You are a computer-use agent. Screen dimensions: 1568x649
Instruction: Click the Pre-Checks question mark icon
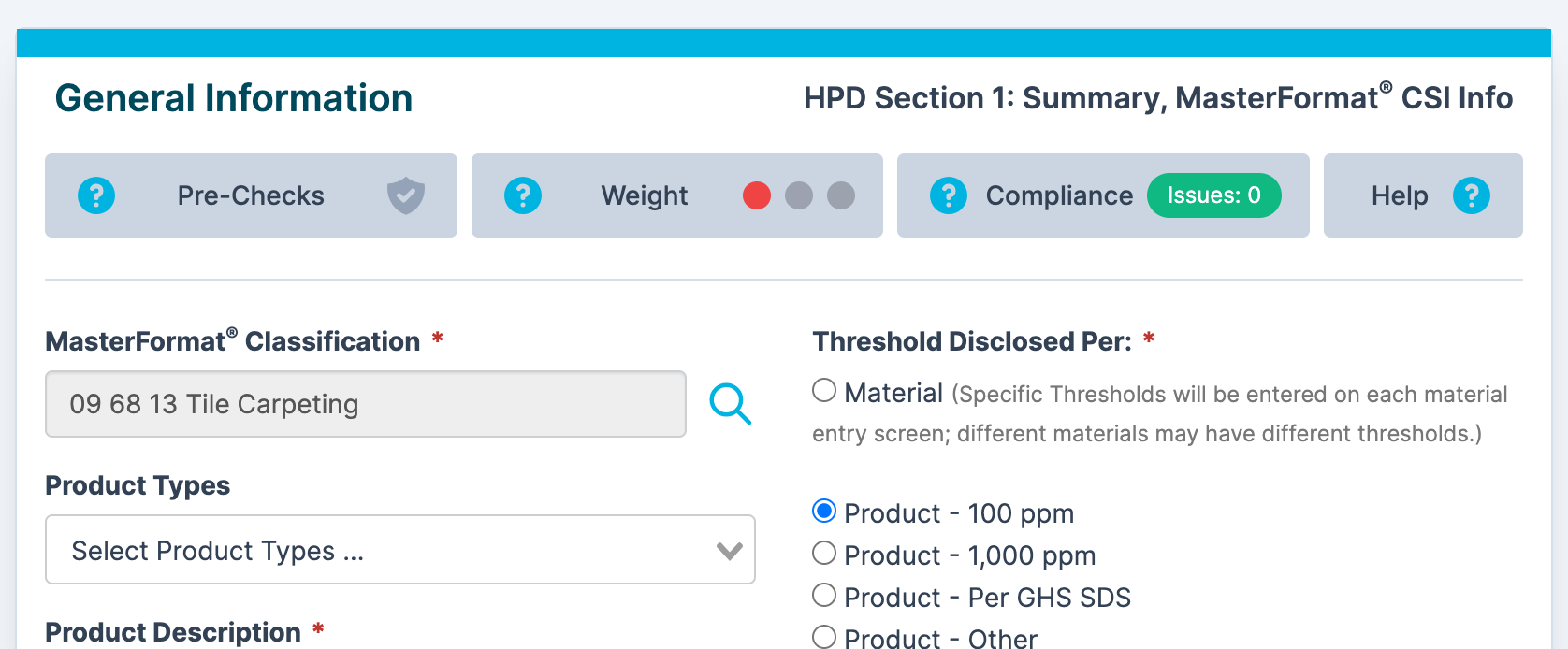[x=96, y=195]
